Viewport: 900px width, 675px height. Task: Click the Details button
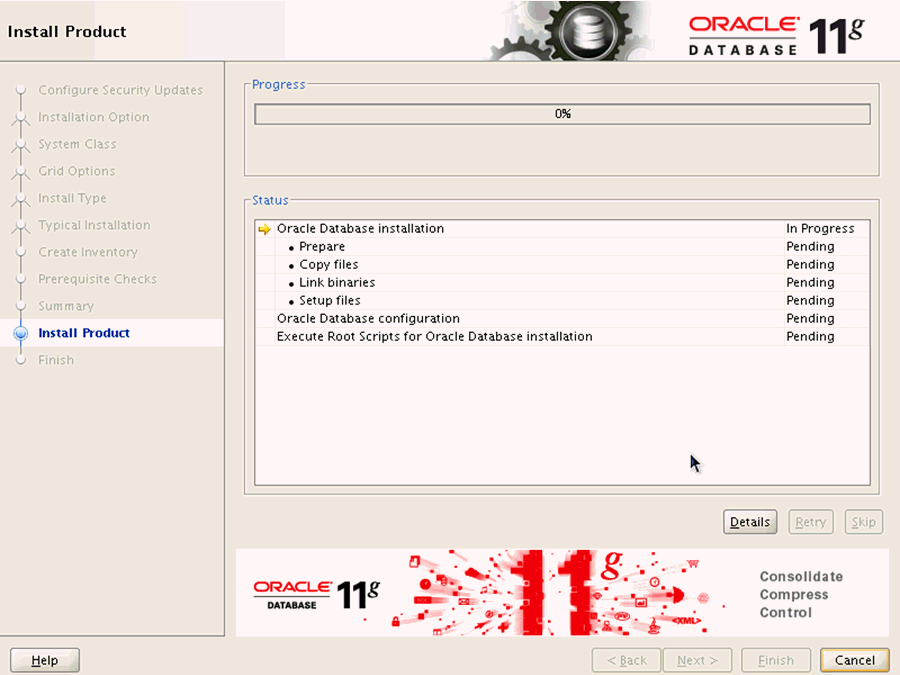point(750,522)
